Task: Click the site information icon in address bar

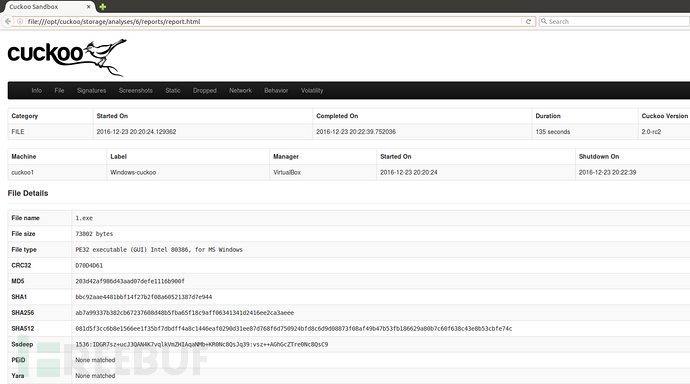Action: pyautogui.click(x=20, y=21)
